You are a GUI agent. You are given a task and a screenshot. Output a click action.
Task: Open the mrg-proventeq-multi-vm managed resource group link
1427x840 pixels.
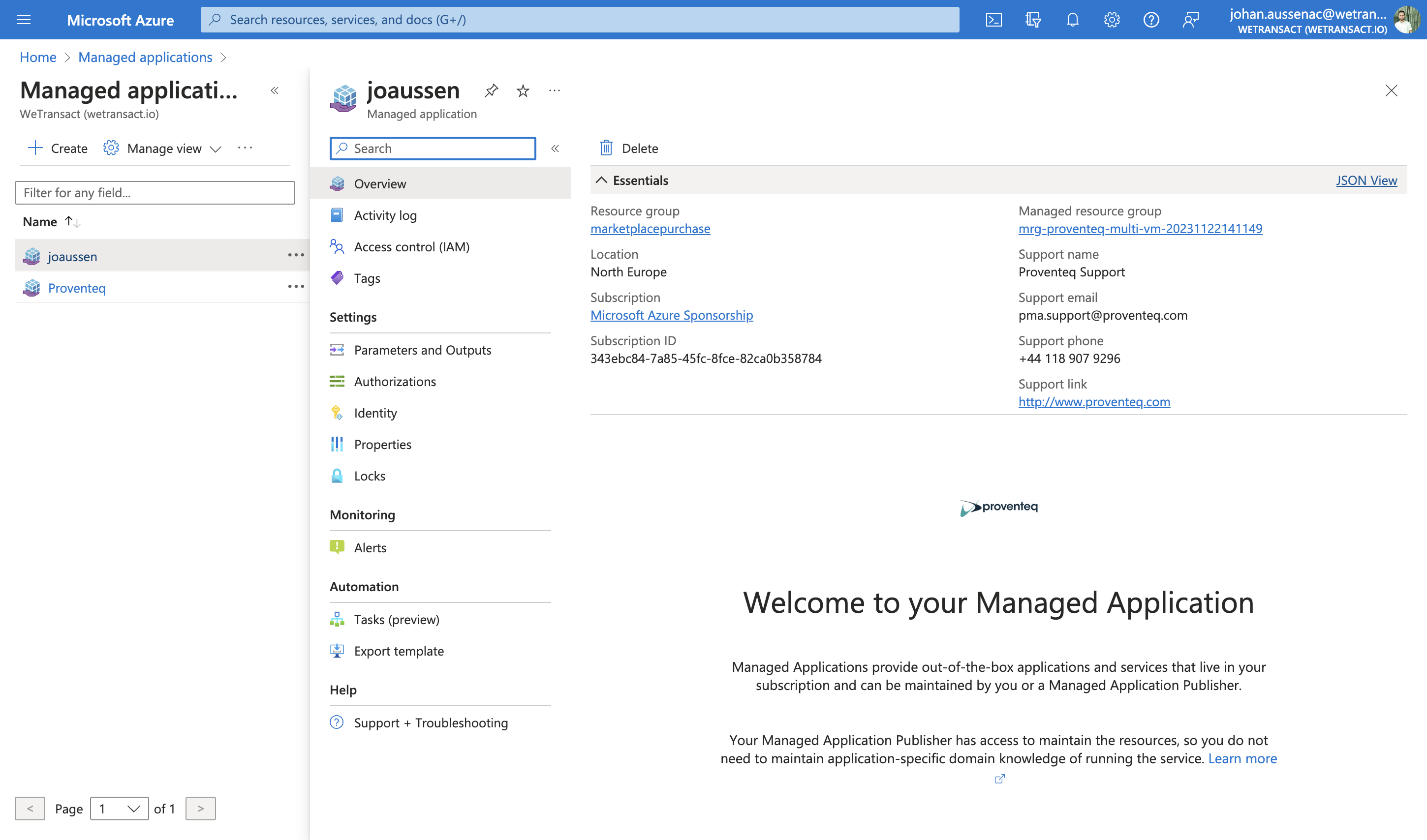pos(1140,228)
